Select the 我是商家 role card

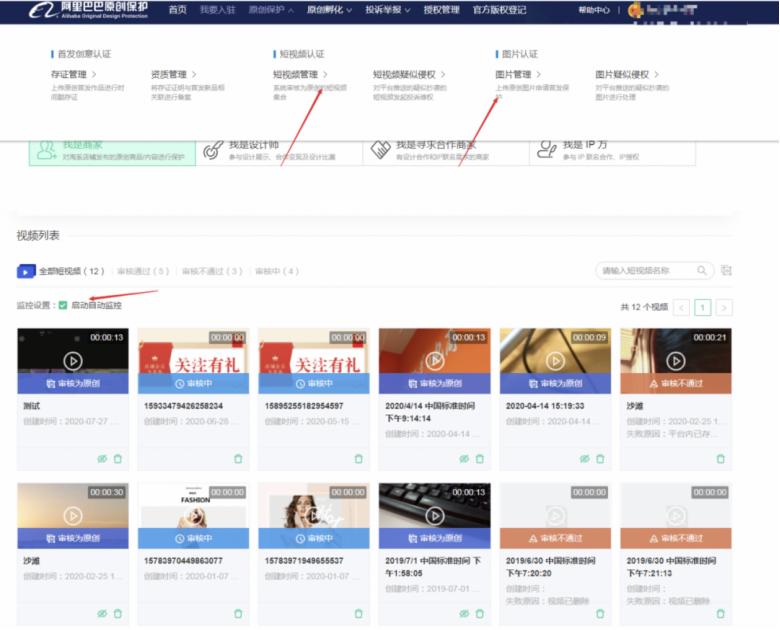[x=112, y=151]
